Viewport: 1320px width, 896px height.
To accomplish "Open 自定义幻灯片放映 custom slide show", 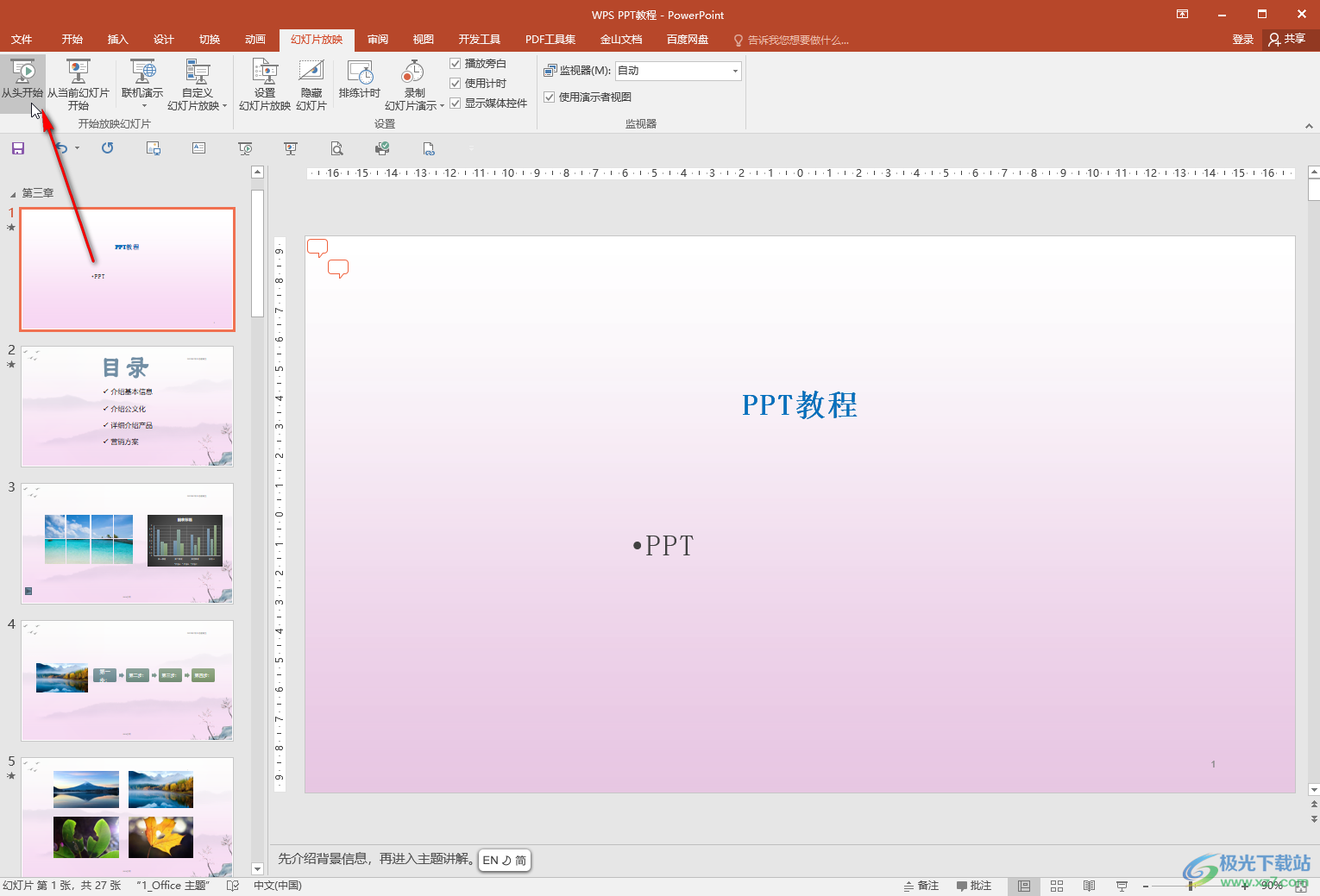I will coord(198,85).
